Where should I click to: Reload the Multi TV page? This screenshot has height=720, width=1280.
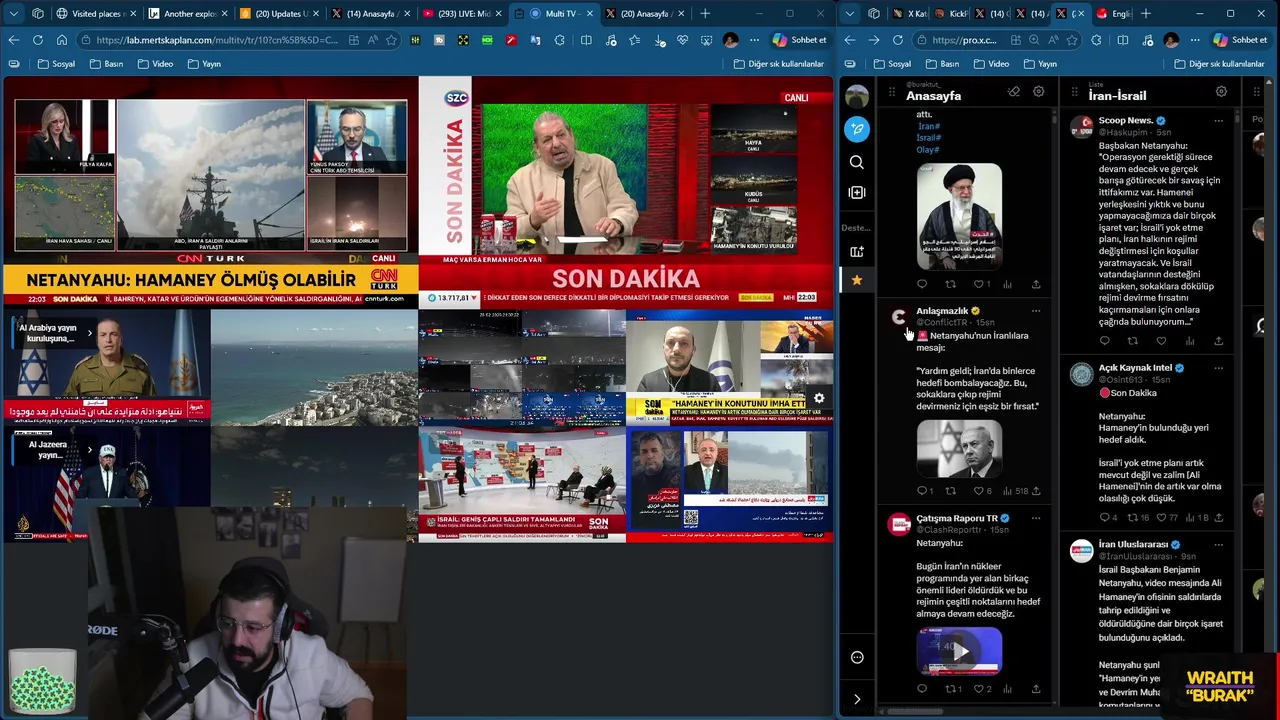pos(38,40)
